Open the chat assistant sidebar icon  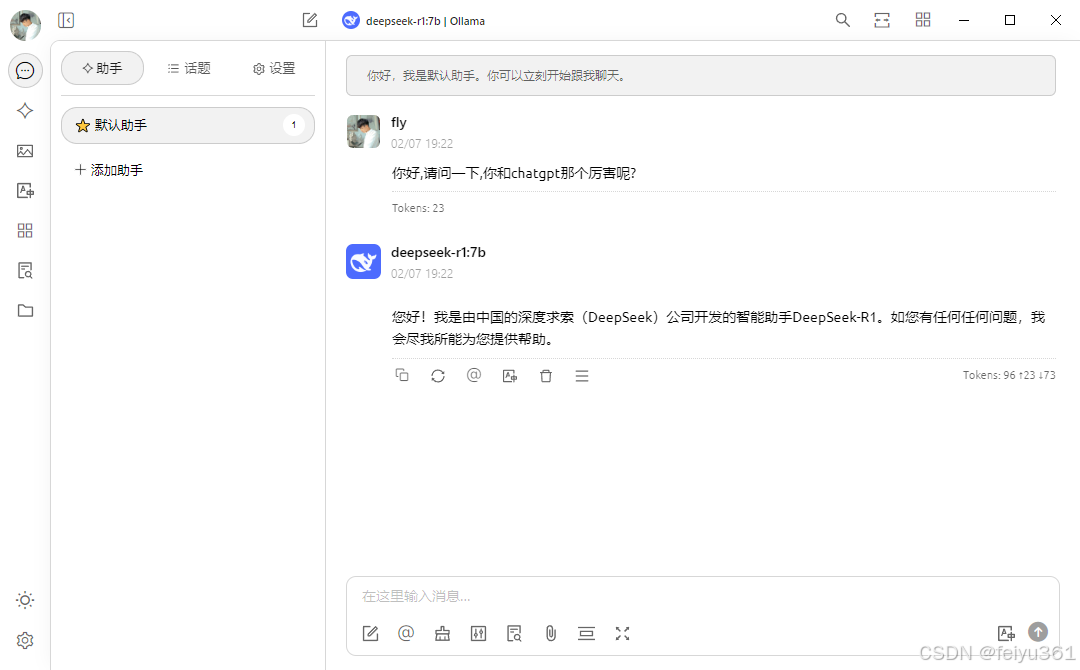(25, 70)
